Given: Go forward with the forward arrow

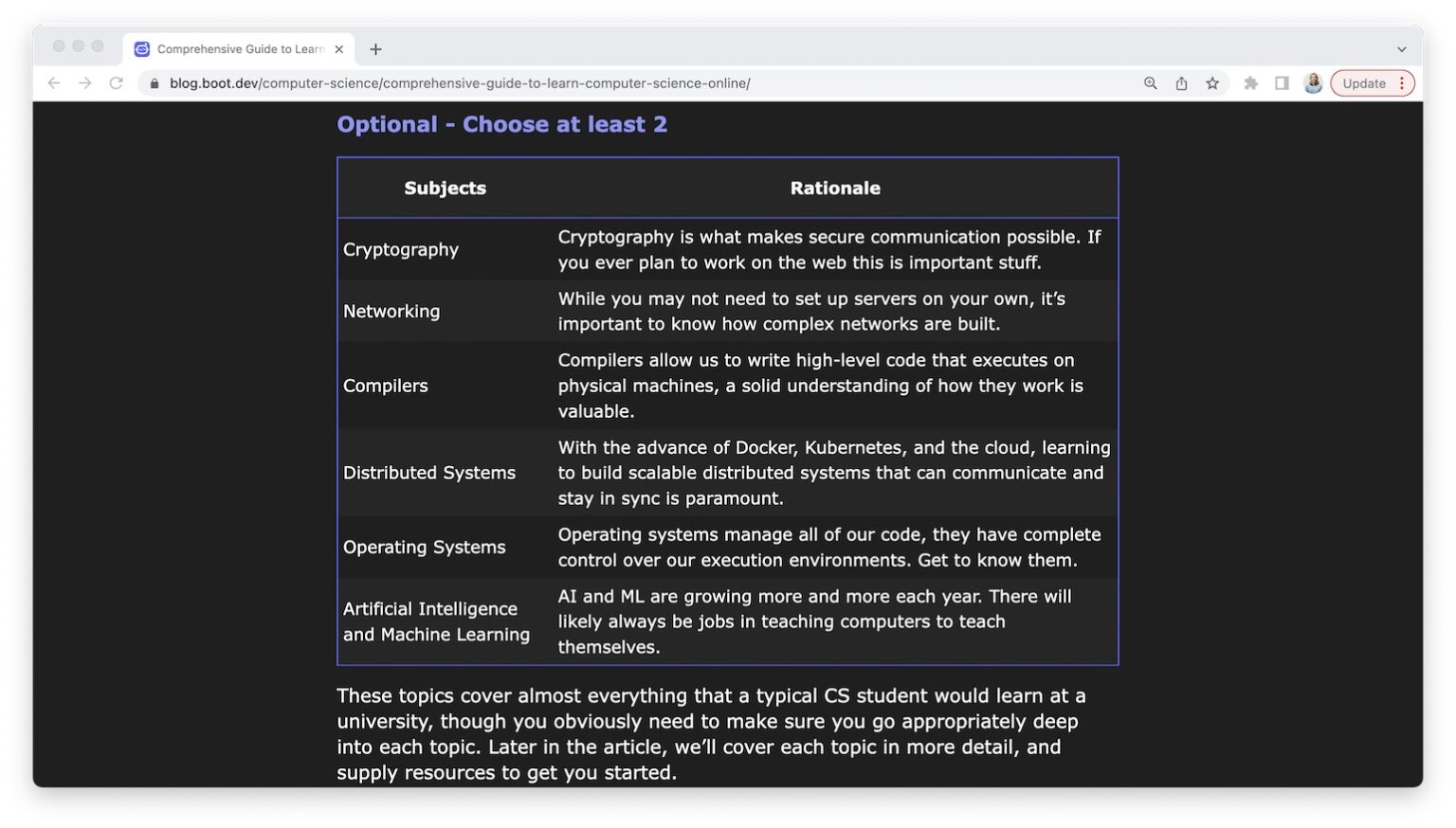Looking at the screenshot, I should (85, 83).
